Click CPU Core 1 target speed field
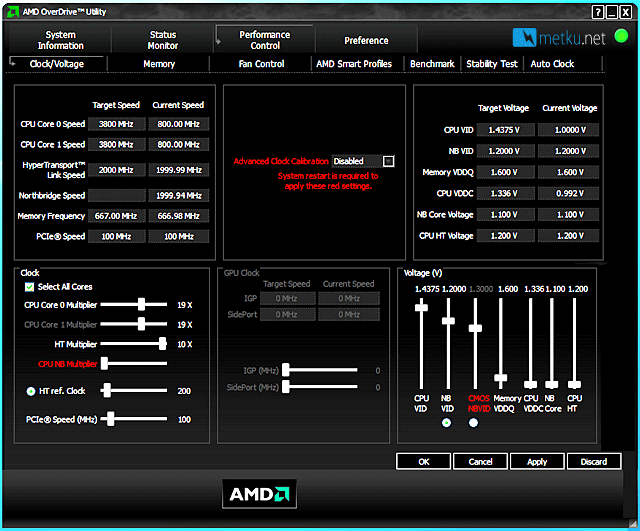This screenshot has width=640, height=531. (x=116, y=144)
